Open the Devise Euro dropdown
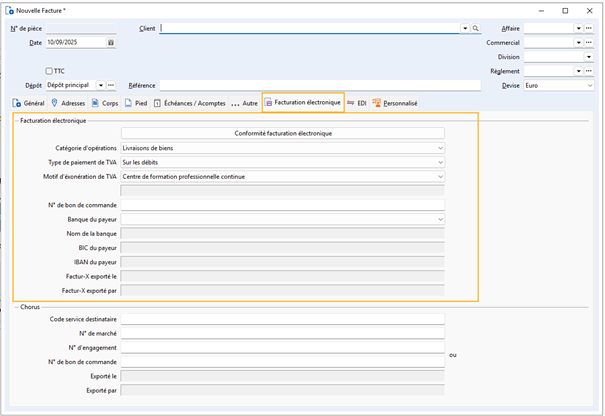The height and width of the screenshot is (416, 605). pyautogui.click(x=589, y=86)
